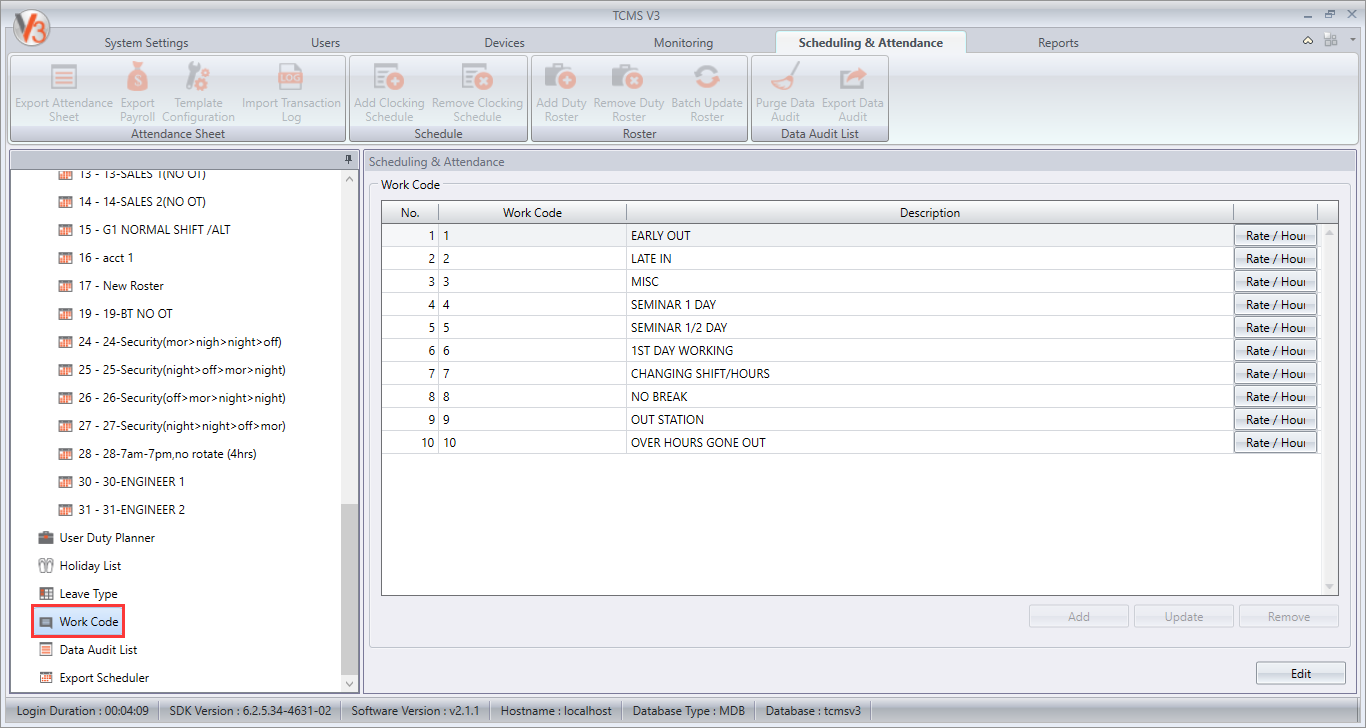Viewport: 1366px width, 728px height.
Task: Click the Batch Update Roster icon
Action: [x=707, y=78]
